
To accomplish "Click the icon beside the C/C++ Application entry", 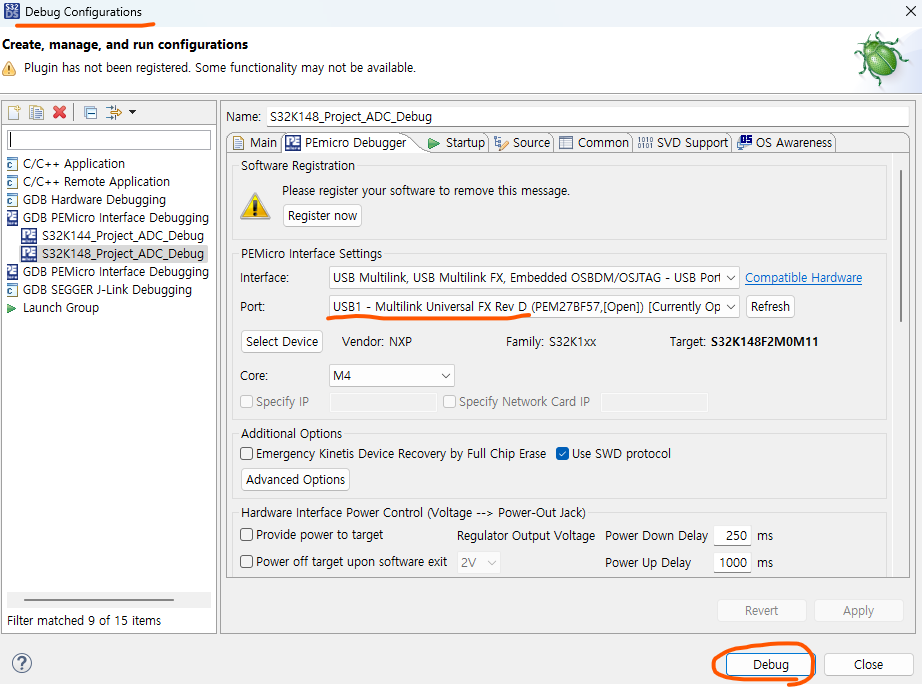I will (12, 164).
